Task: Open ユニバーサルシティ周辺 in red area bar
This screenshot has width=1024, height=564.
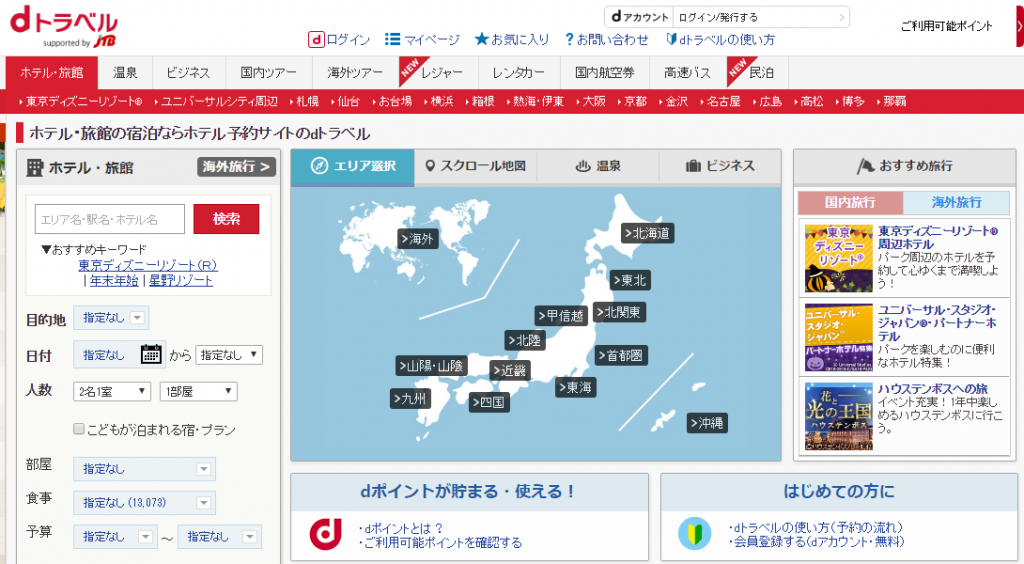Action: click(x=219, y=101)
